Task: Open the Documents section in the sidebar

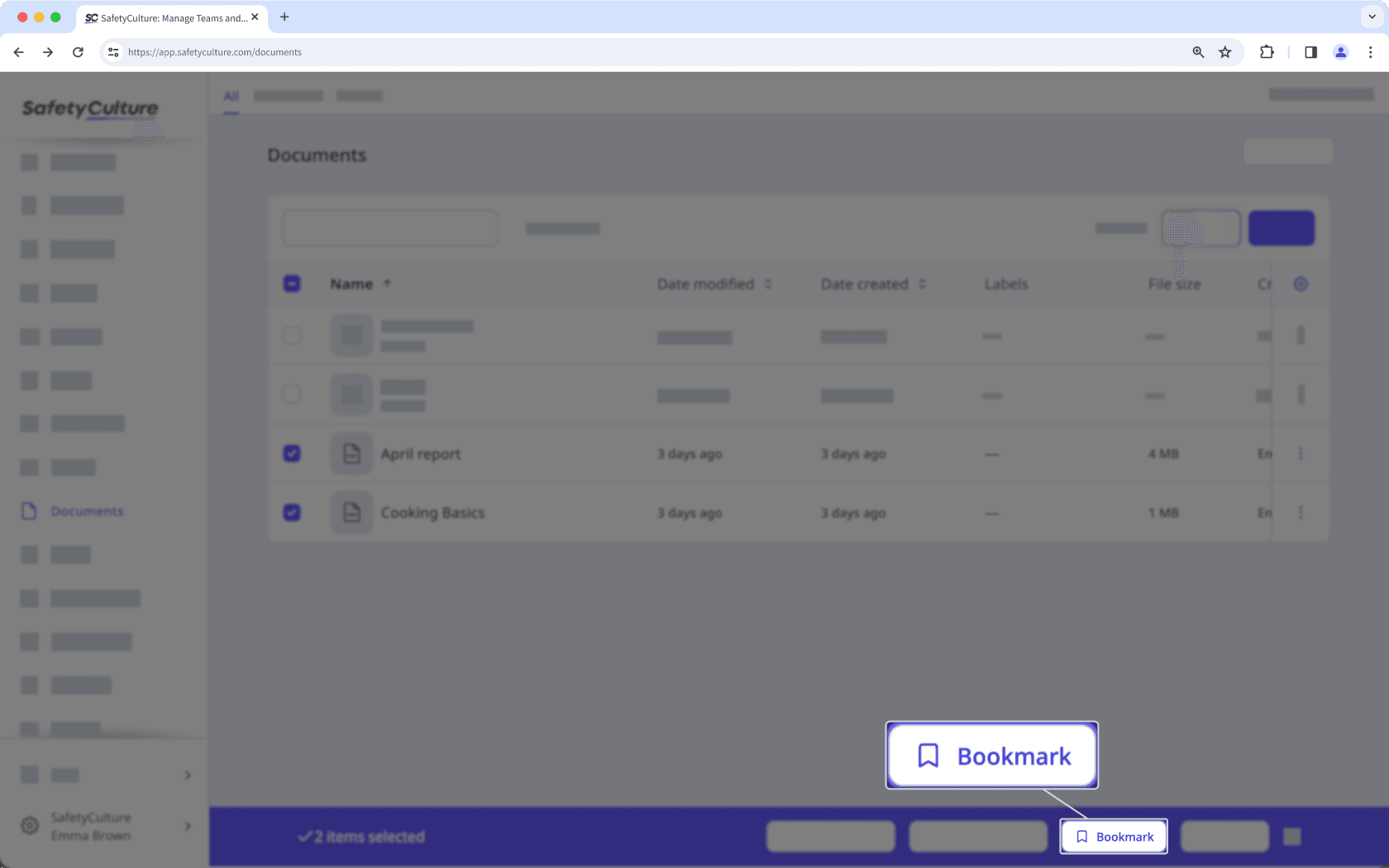Action: 86,511
